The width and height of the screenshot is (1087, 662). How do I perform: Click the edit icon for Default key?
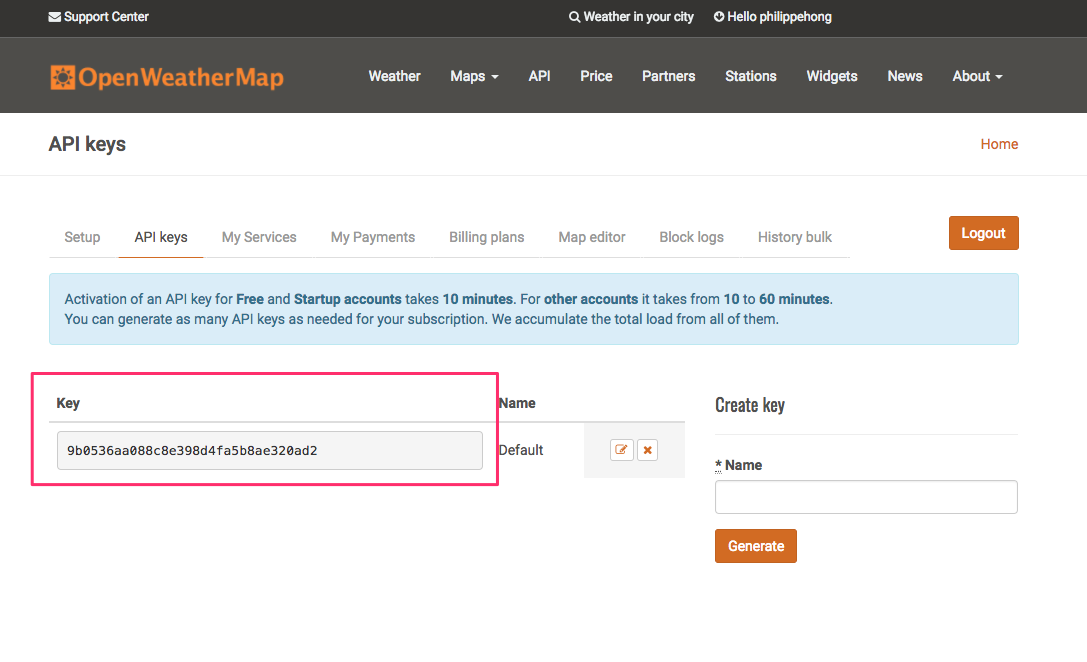622,450
